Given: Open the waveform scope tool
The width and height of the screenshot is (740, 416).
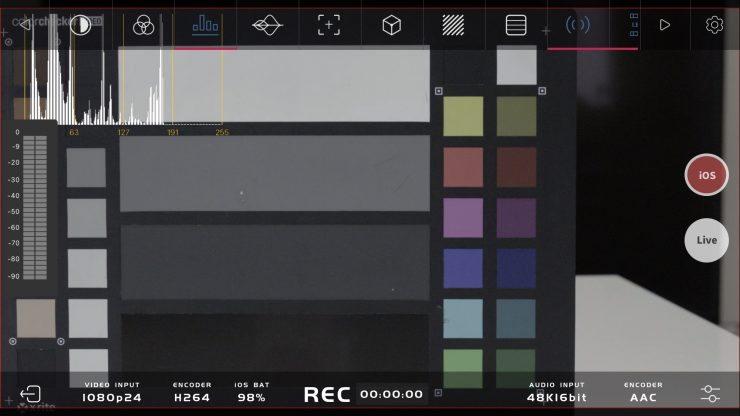Looking at the screenshot, I should [x=267, y=26].
